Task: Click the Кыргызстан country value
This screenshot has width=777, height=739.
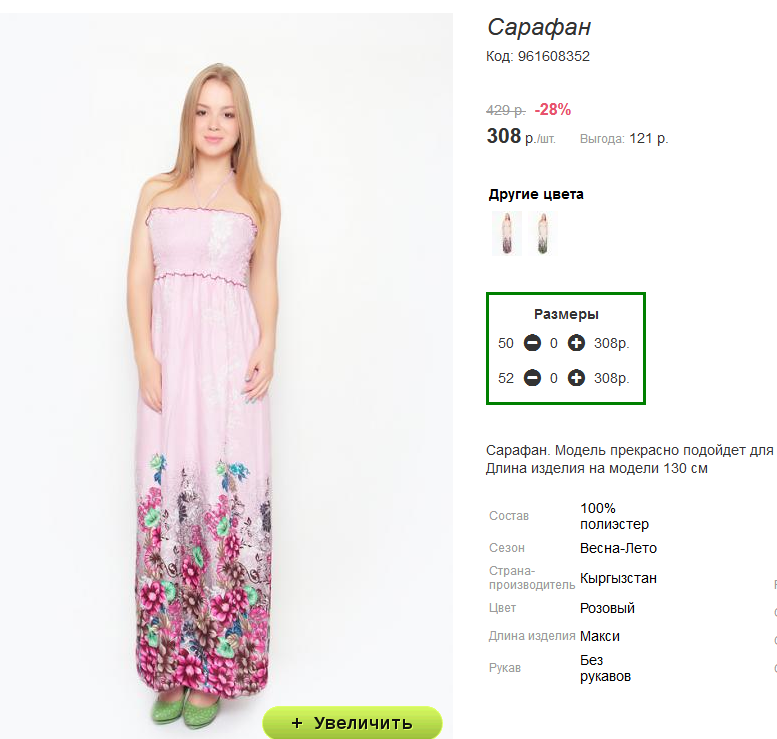Action: tap(618, 578)
